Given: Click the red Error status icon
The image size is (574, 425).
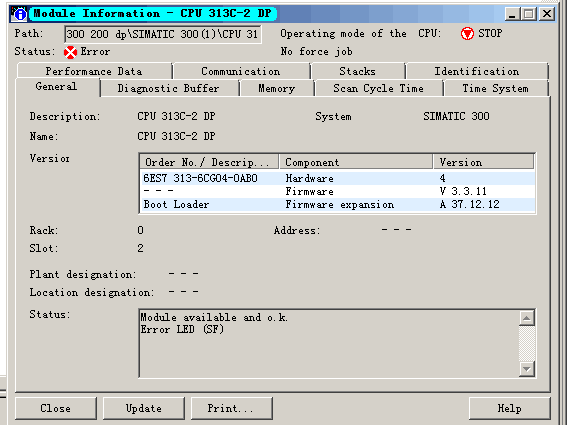Looking at the screenshot, I should (70, 52).
